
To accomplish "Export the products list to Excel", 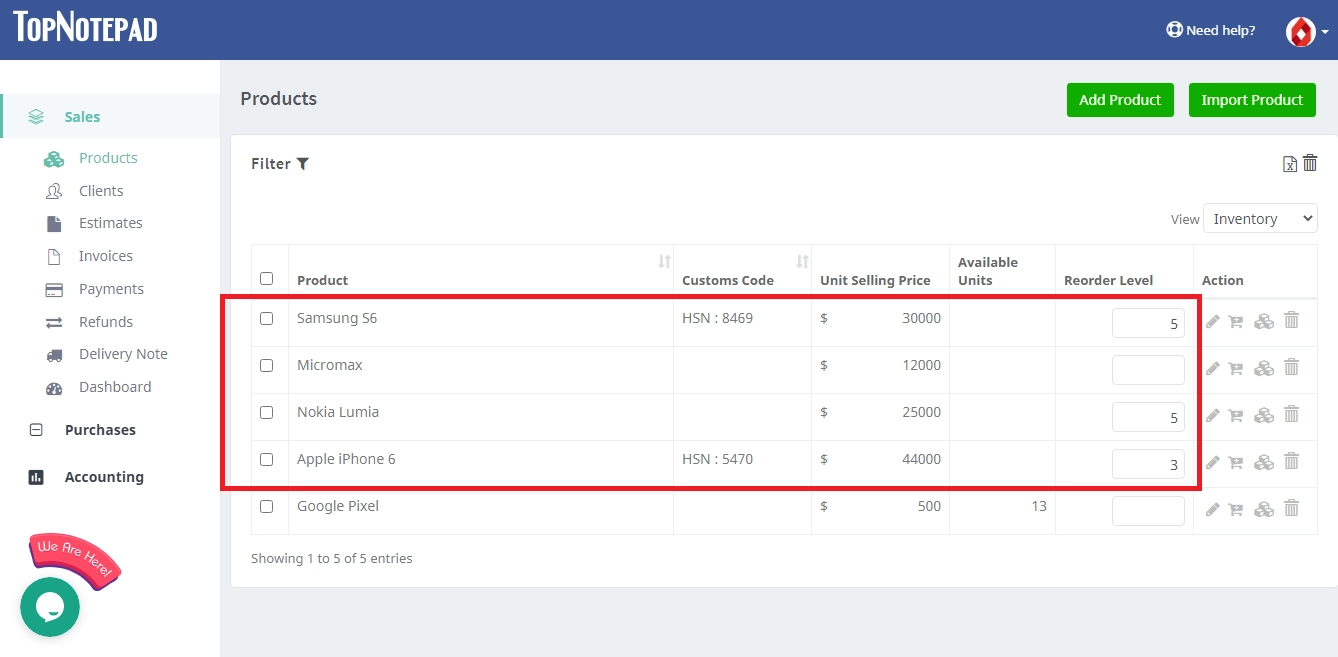I will tap(1289, 163).
